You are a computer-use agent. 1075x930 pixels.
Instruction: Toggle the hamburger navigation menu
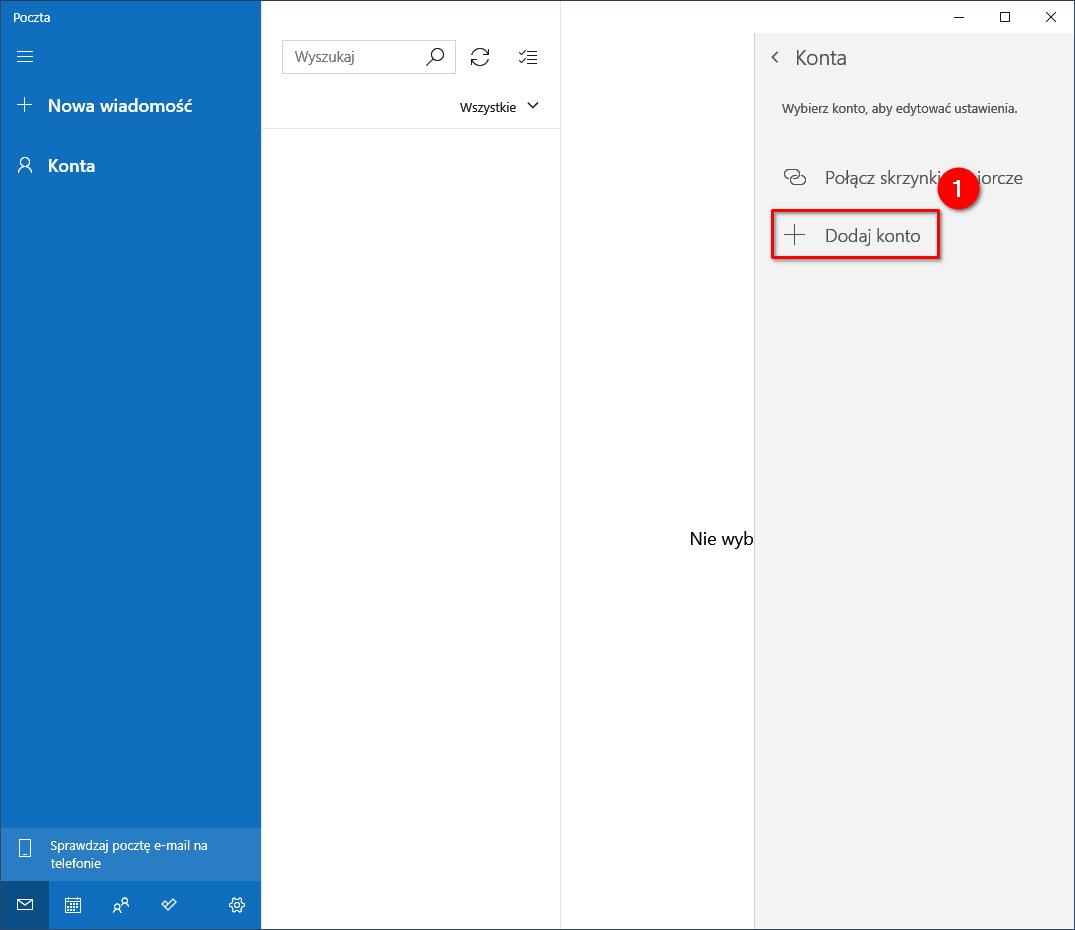(25, 56)
